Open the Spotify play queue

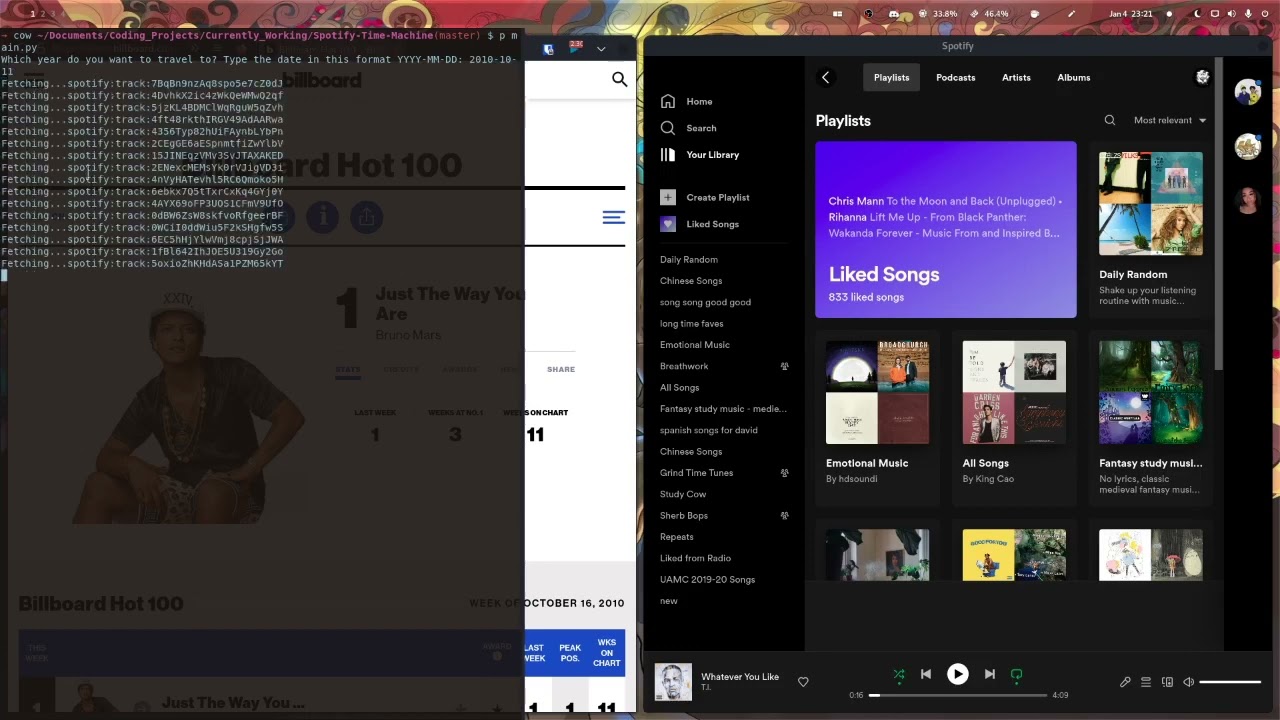[1146, 682]
